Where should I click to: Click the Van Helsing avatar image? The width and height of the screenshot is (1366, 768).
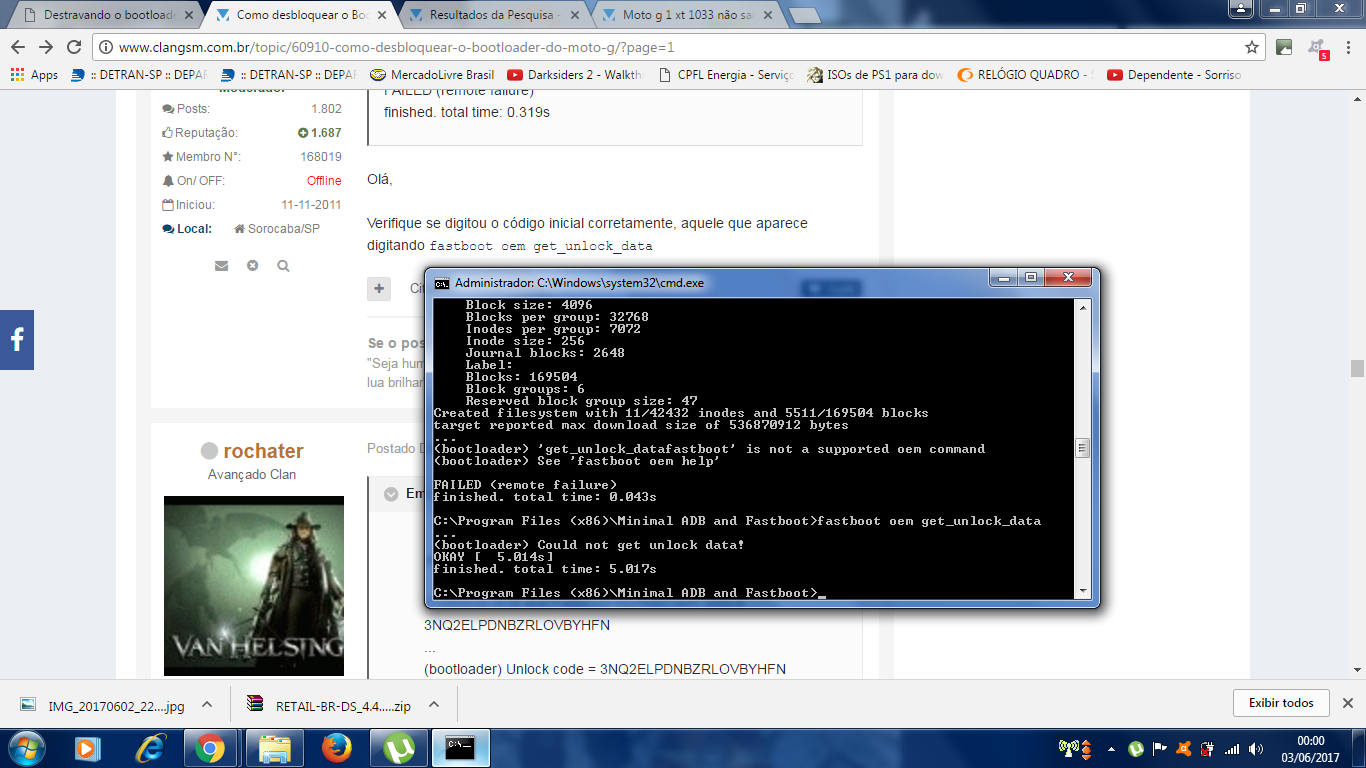pos(254,586)
